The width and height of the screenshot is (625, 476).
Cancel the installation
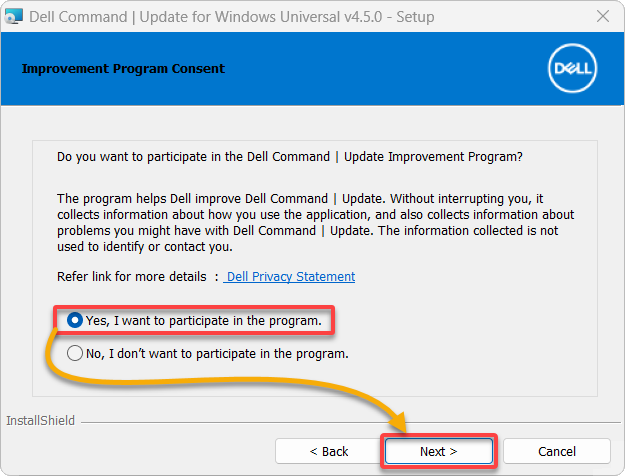tap(557, 451)
